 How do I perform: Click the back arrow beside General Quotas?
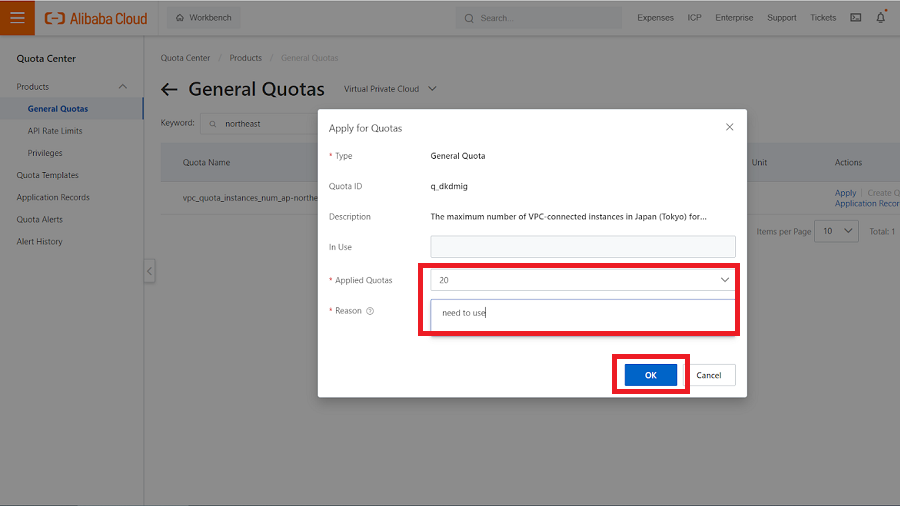(169, 89)
